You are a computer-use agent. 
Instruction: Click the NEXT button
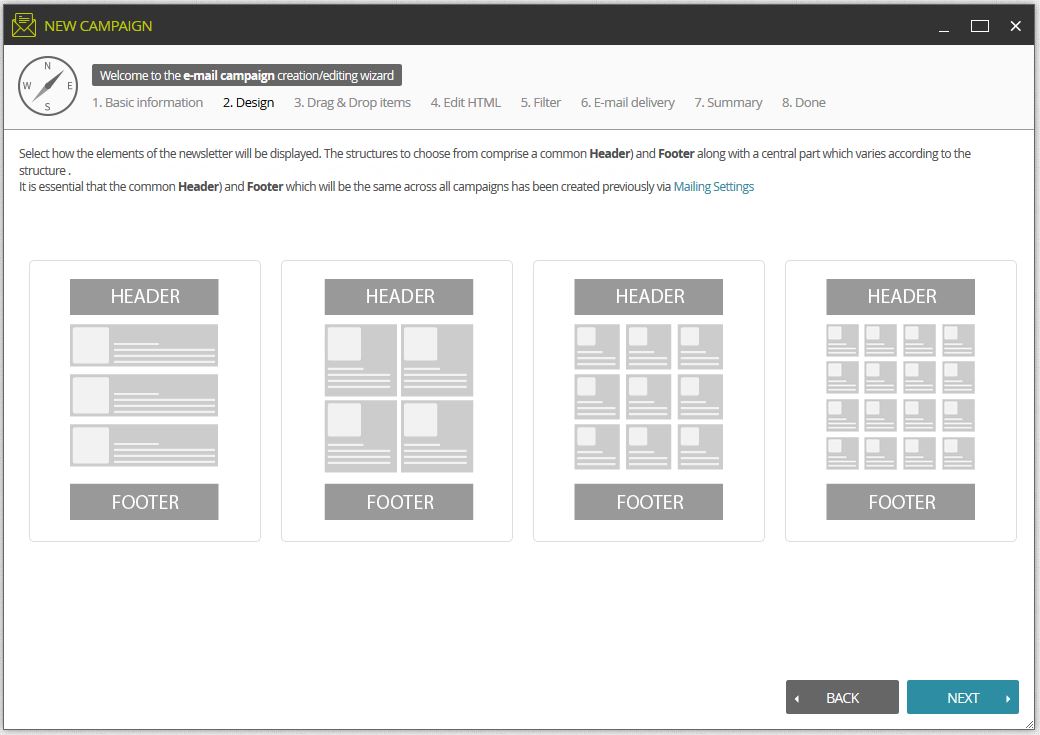(963, 697)
